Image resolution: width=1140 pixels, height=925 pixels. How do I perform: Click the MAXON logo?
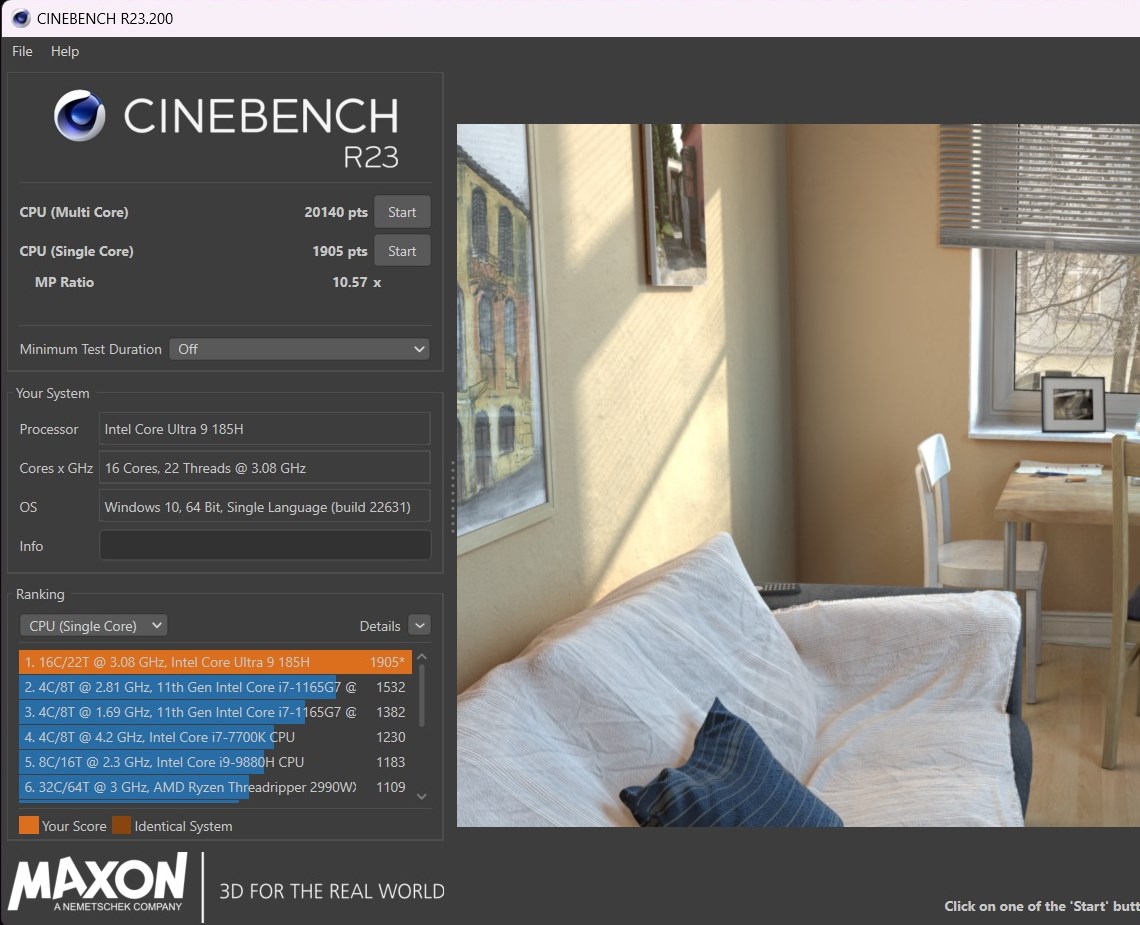98,882
